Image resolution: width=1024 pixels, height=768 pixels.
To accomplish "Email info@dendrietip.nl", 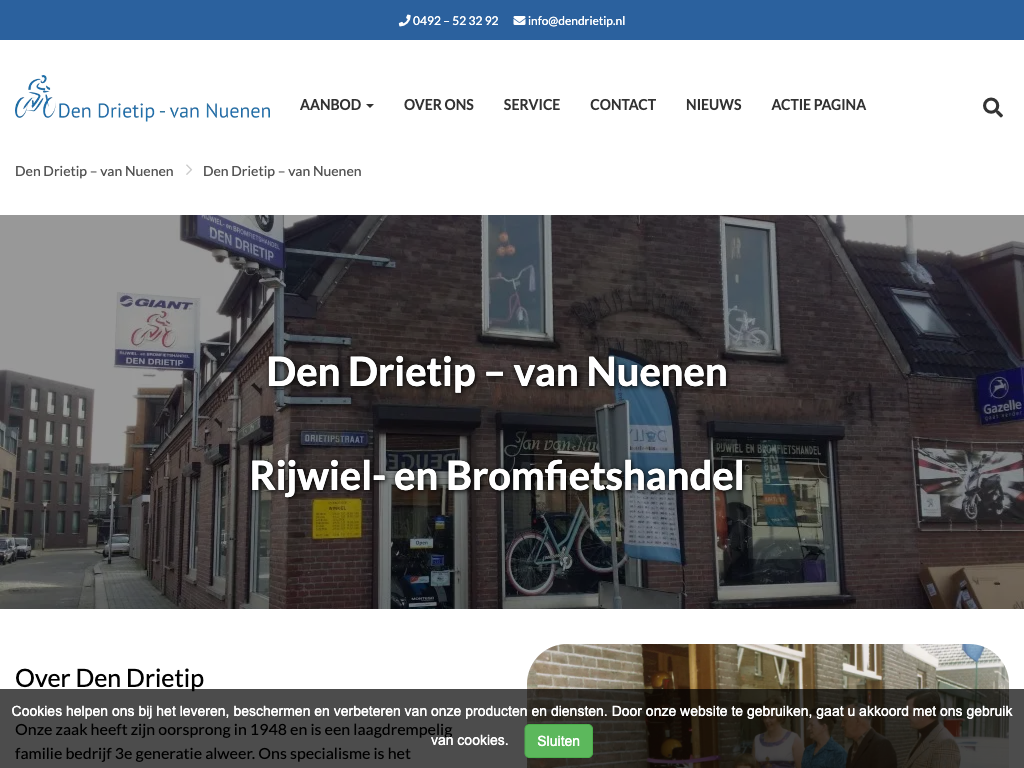I will tap(576, 20).
